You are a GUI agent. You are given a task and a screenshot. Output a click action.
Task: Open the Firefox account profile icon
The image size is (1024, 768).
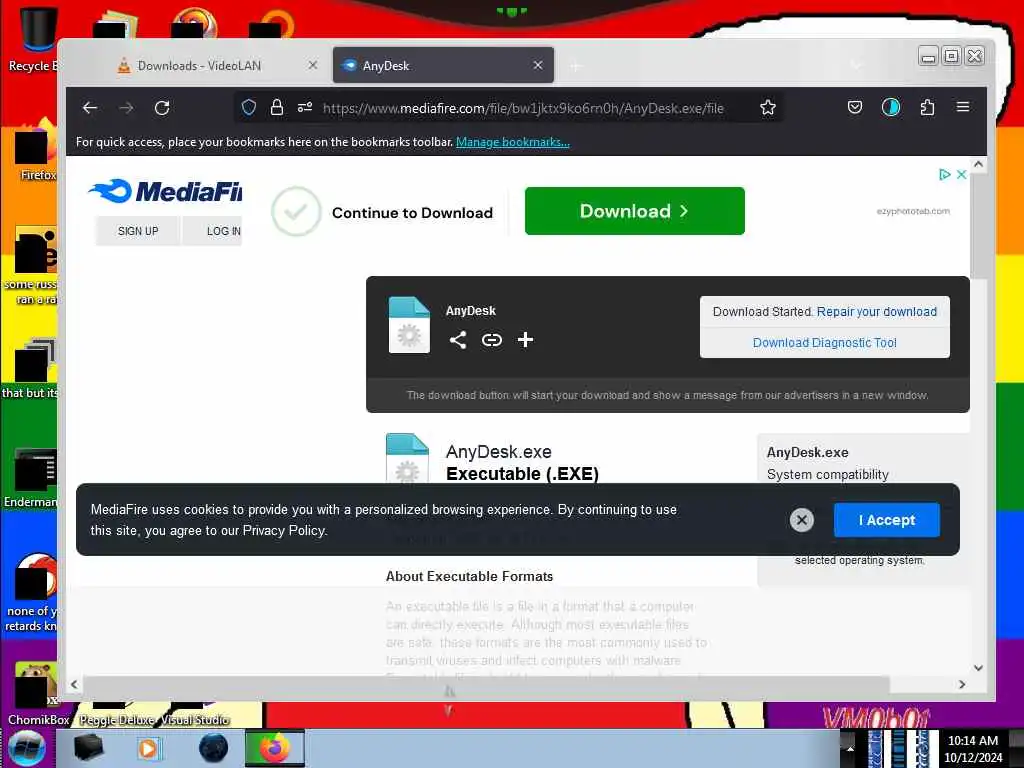pos(891,108)
